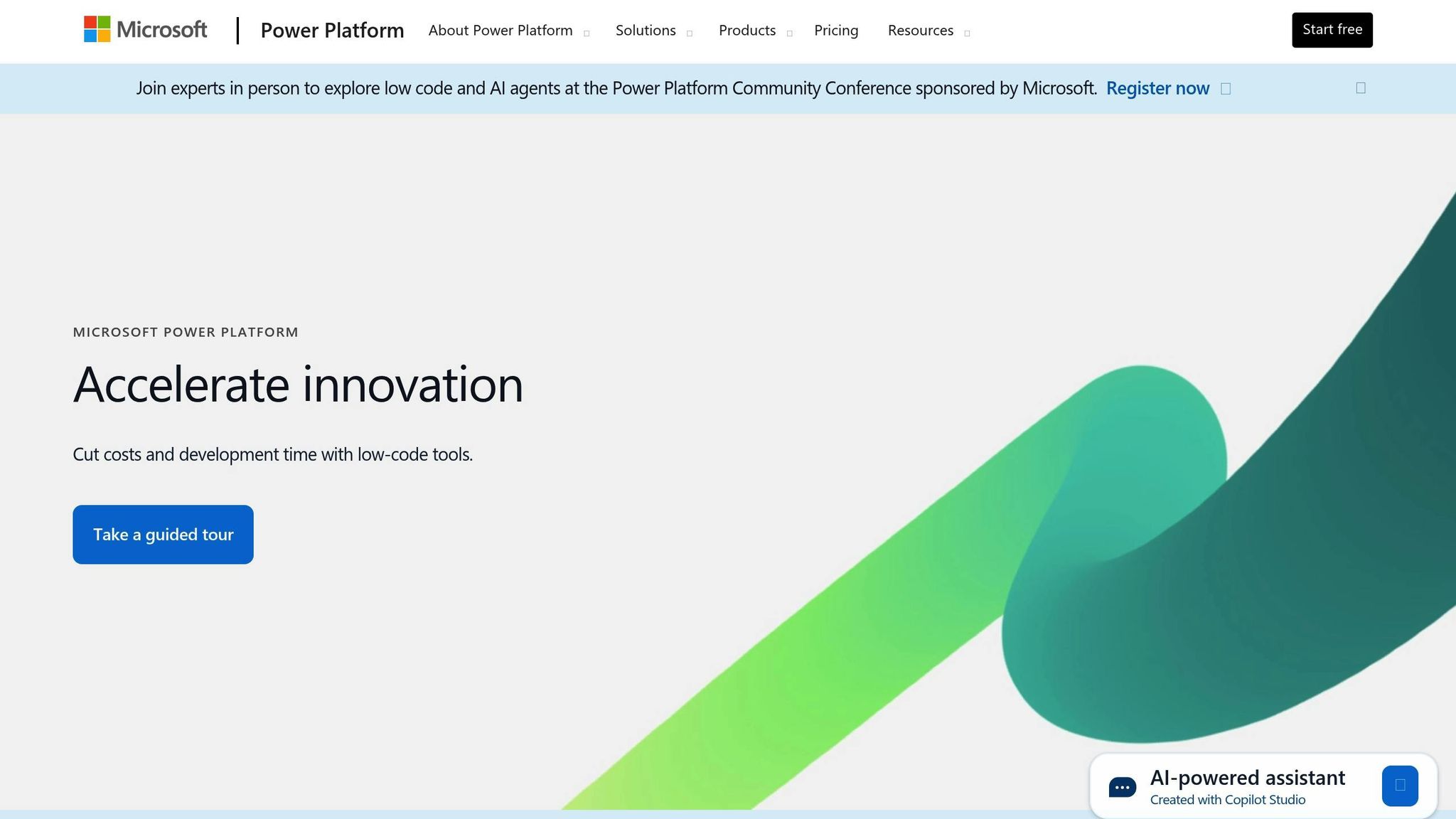The width and height of the screenshot is (1456, 819).
Task: Open chat using the speech bubble icon
Action: pos(1122,786)
